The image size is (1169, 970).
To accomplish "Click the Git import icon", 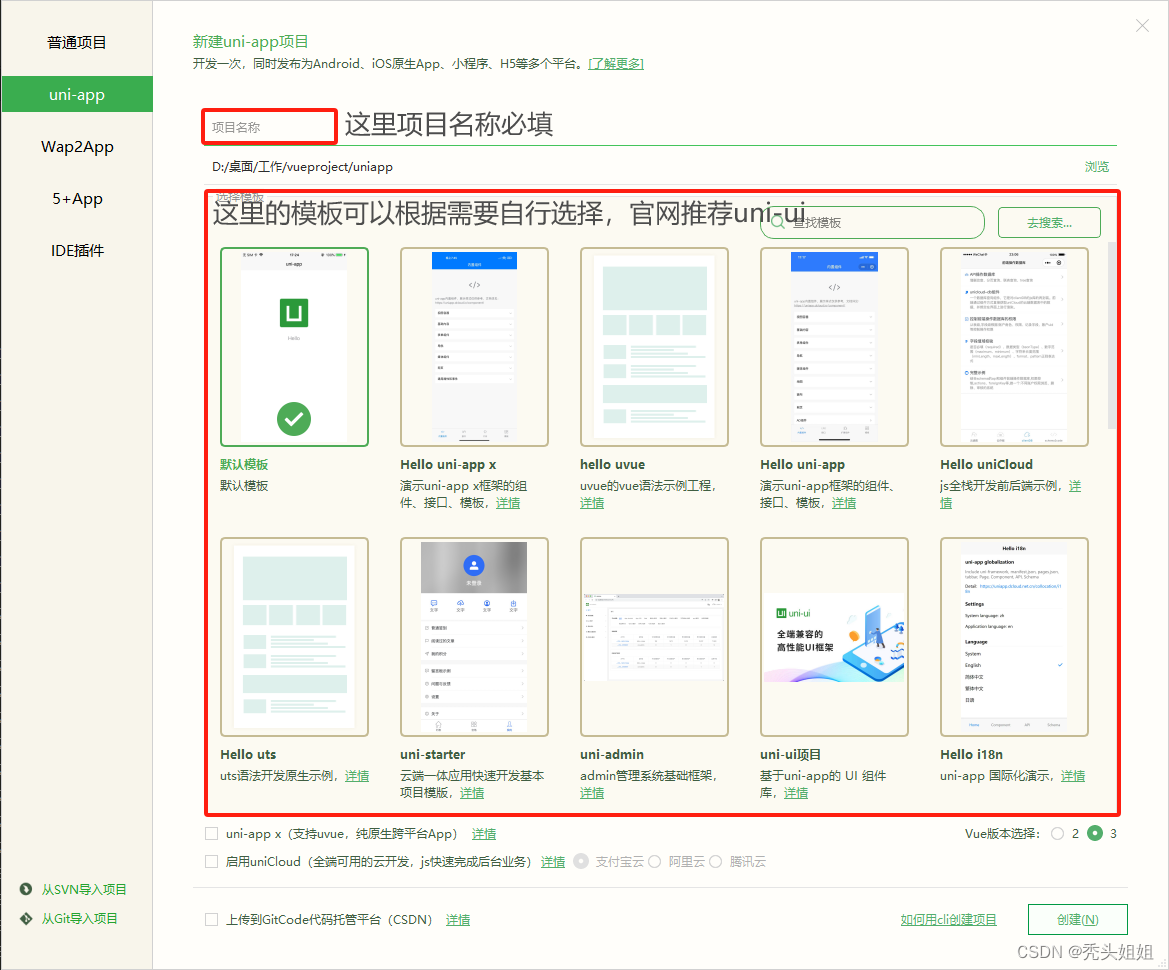I will click(x=26, y=918).
